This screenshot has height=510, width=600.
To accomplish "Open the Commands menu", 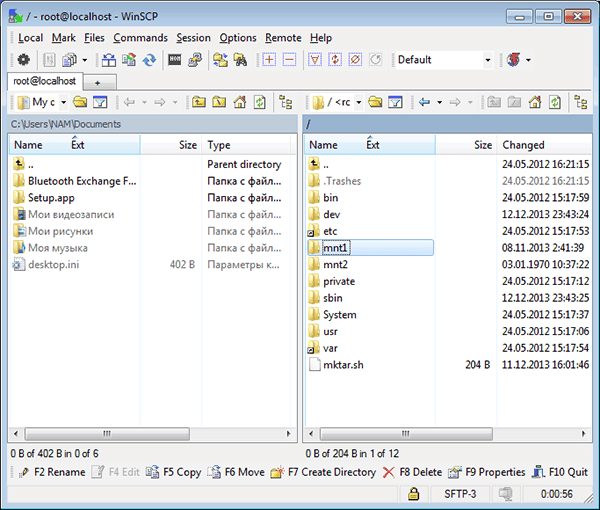I will click(140, 38).
